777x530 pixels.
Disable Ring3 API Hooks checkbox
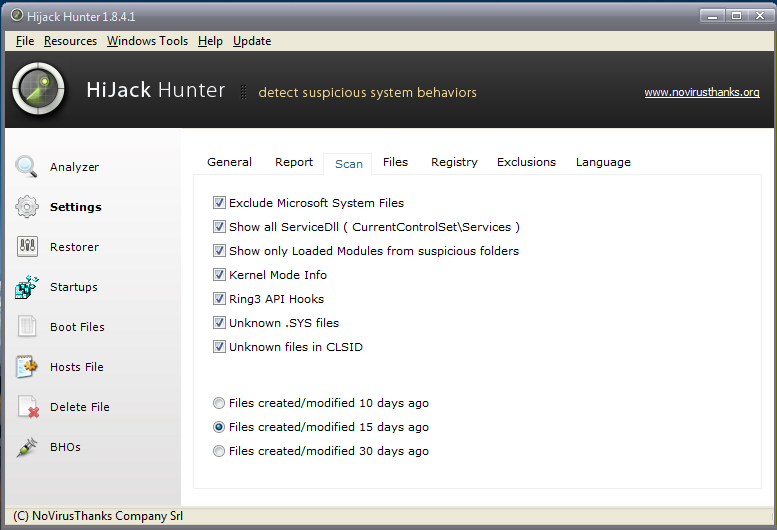[219, 299]
